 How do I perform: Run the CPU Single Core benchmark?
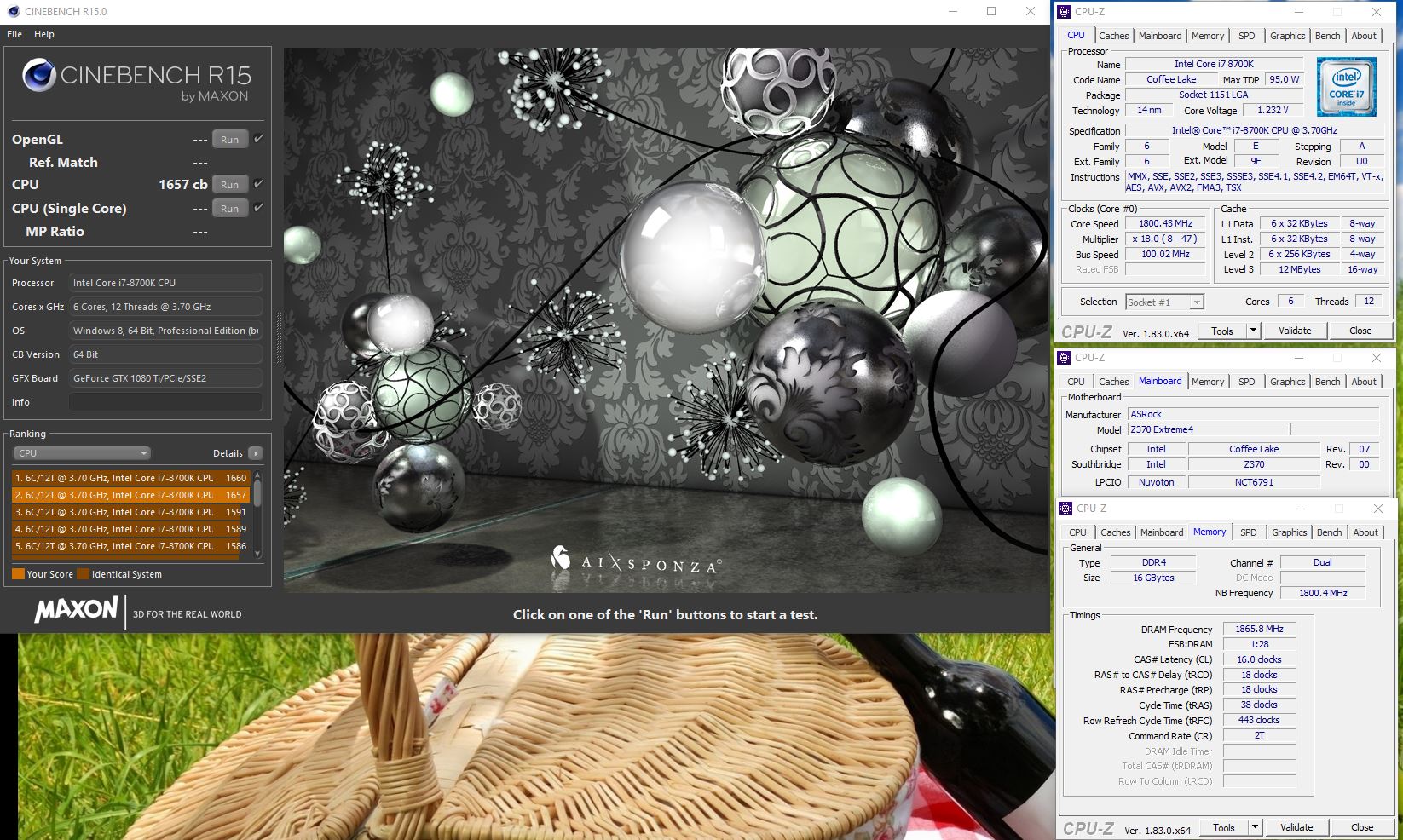[229, 209]
